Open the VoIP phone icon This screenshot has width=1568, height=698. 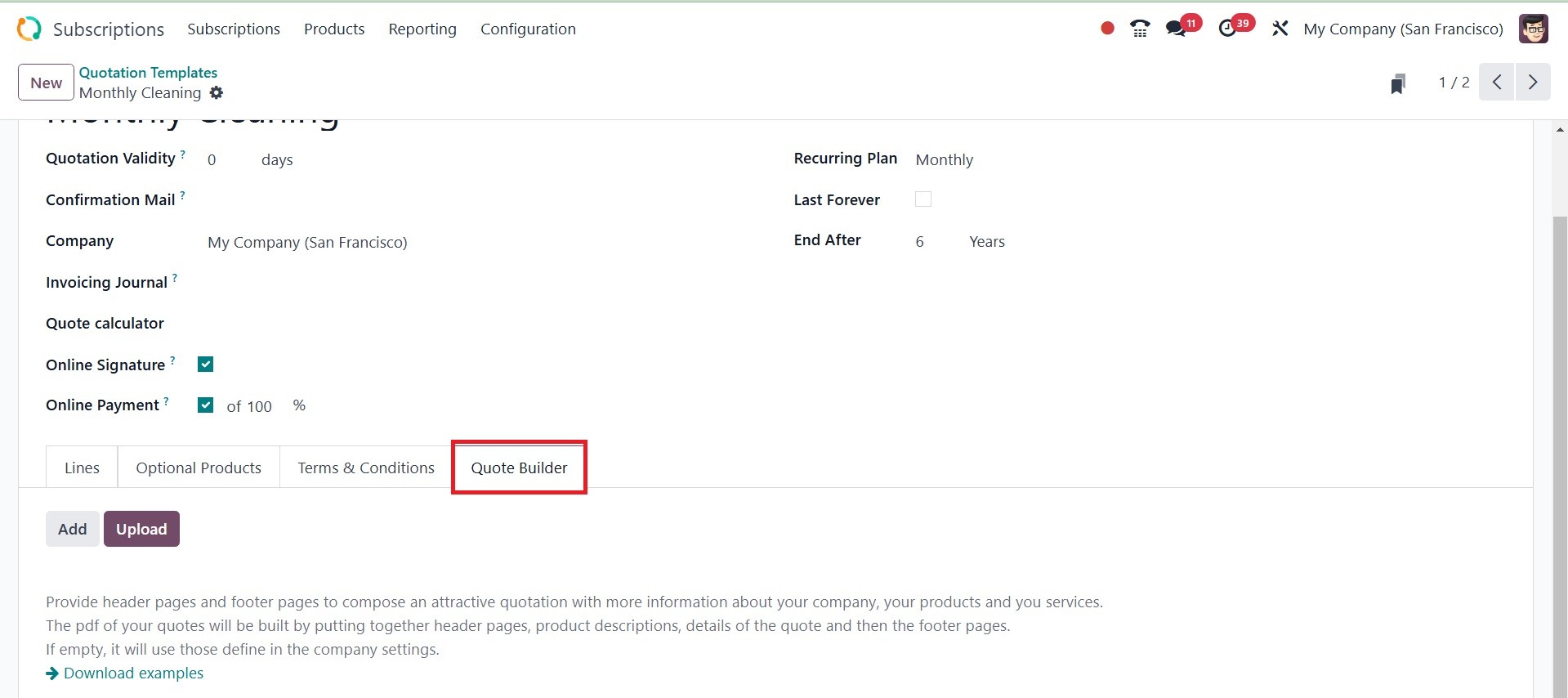(x=1140, y=29)
